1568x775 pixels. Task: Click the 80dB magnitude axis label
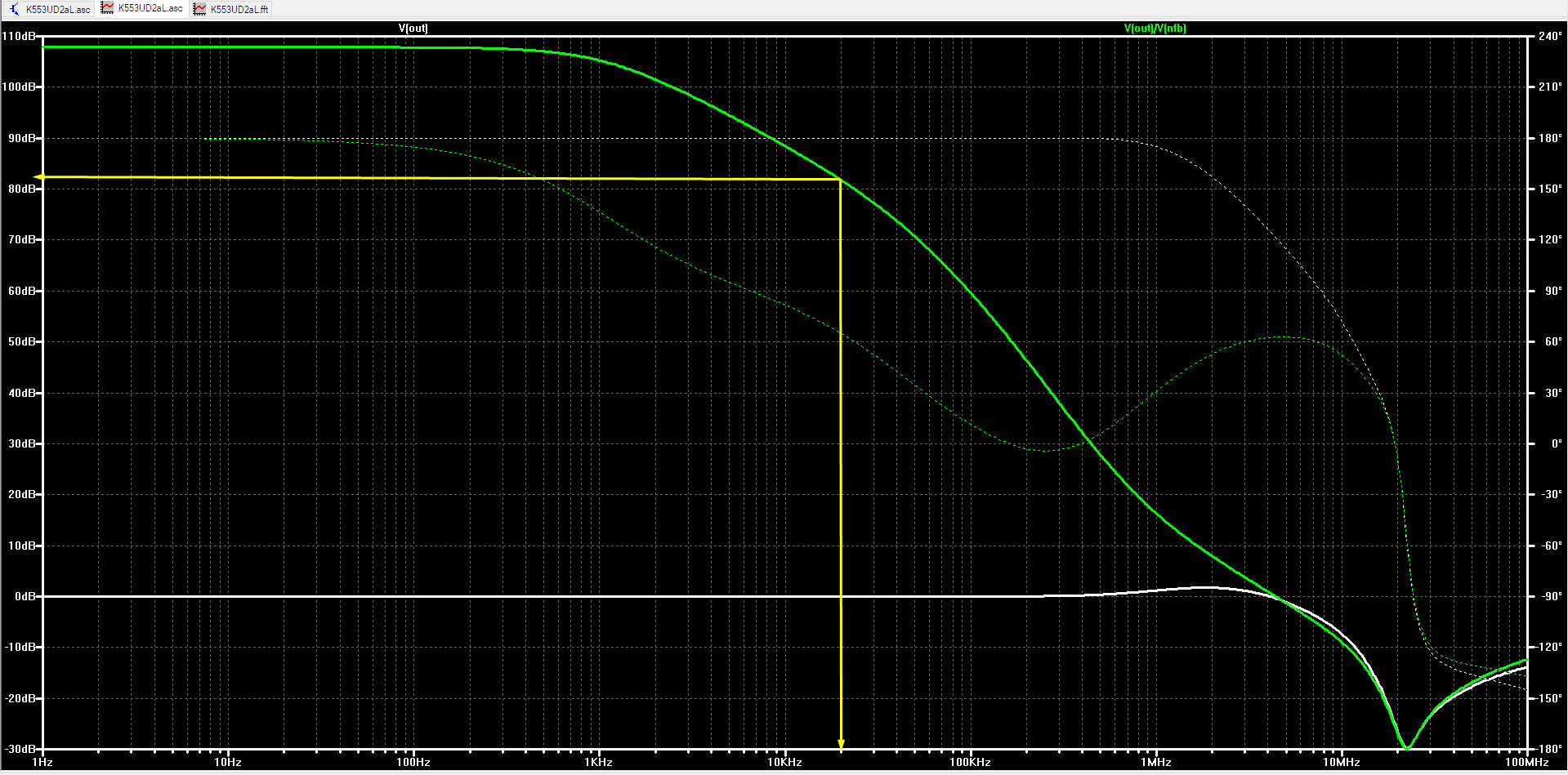(23, 189)
